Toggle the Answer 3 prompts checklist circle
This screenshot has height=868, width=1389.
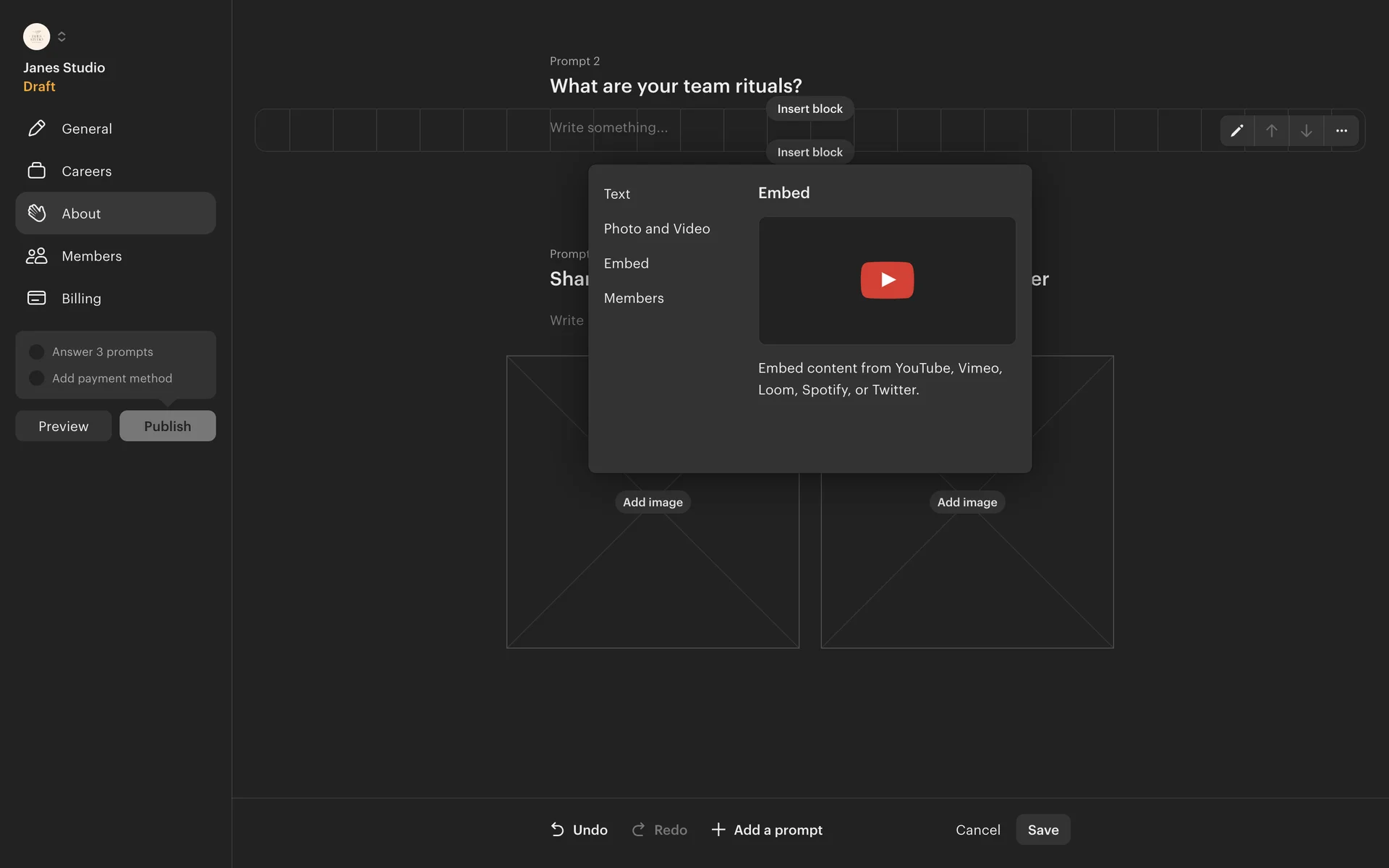click(36, 352)
